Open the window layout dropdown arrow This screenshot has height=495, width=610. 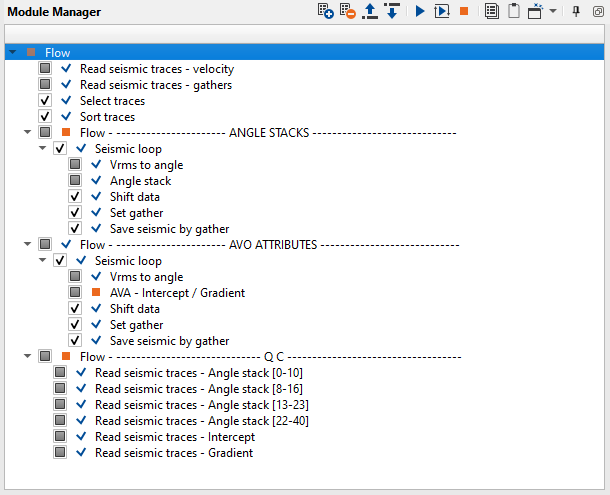coord(553,11)
